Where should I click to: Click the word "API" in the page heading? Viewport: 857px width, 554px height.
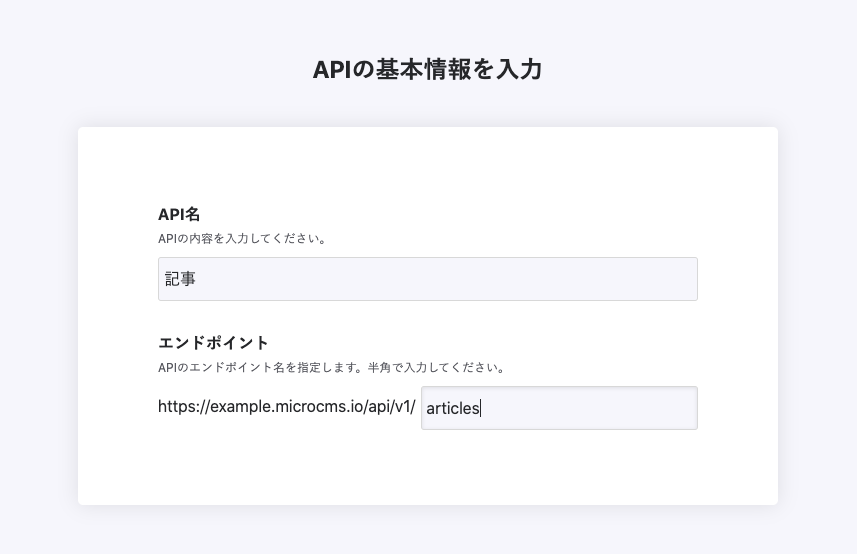point(333,70)
